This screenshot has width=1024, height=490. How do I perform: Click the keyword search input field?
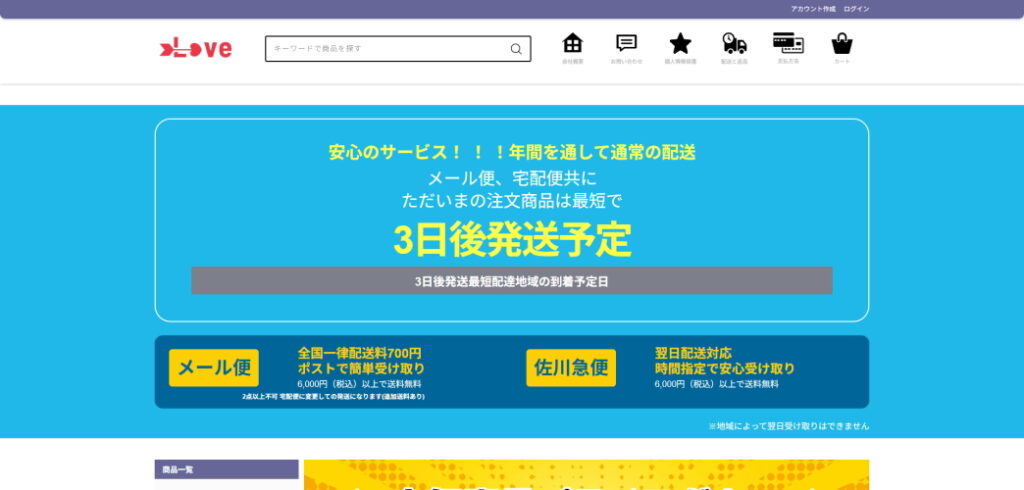click(x=385, y=49)
